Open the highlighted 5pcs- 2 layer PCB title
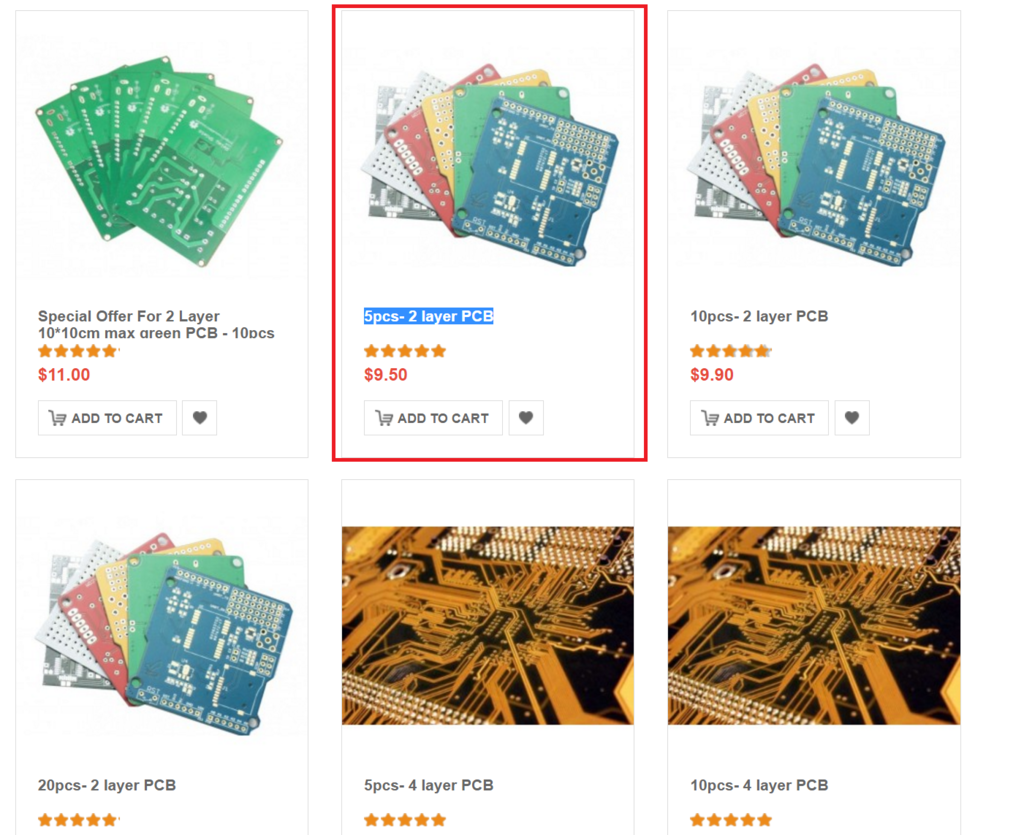Screen dimensions: 1024x835 pyautogui.click(x=428, y=316)
